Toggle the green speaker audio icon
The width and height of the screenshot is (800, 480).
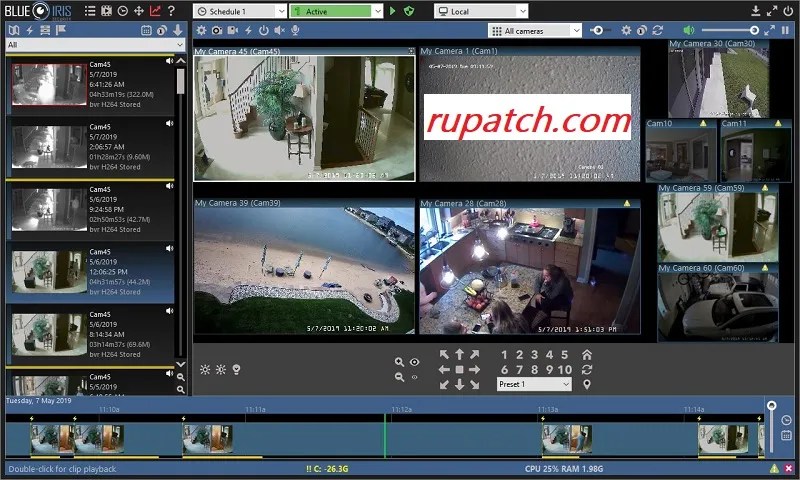tap(689, 31)
